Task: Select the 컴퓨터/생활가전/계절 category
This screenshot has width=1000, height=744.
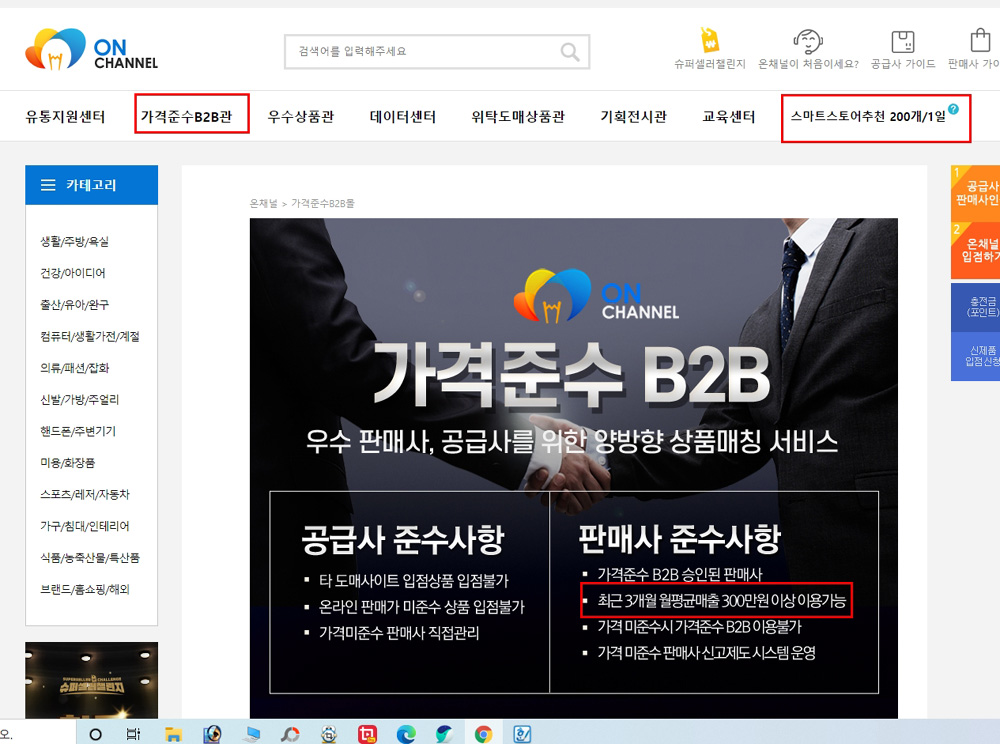Action: 89,336
